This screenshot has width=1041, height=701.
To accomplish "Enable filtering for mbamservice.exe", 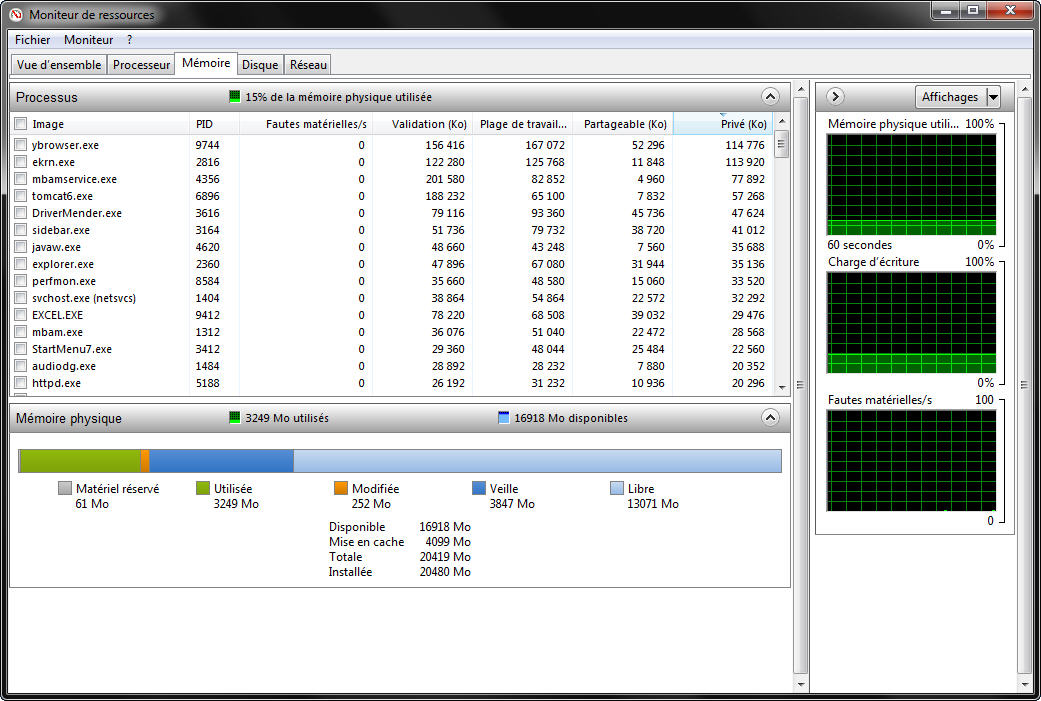I will pos(21,179).
